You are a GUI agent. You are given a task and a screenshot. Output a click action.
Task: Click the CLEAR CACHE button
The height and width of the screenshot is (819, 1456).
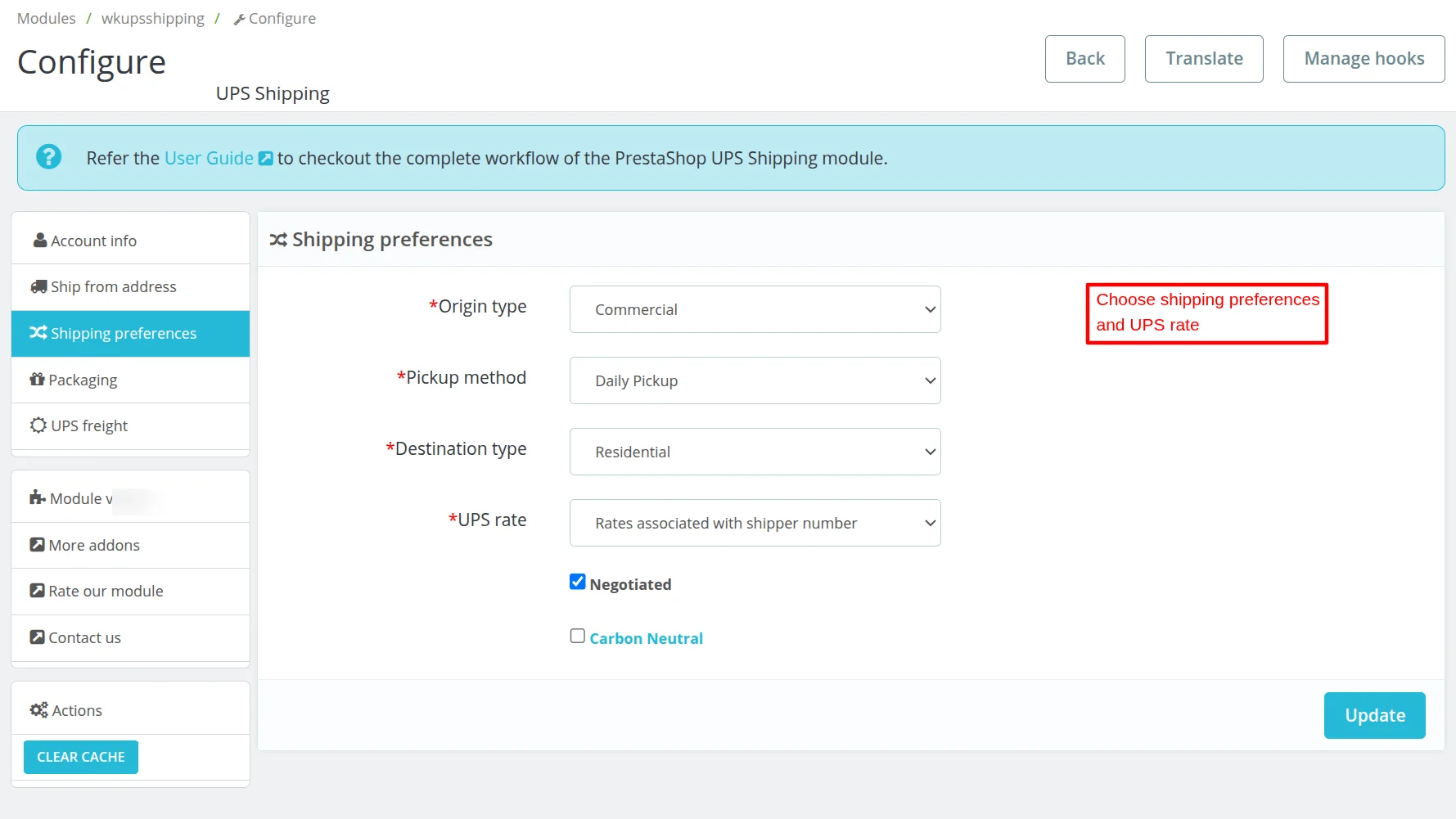coord(81,757)
